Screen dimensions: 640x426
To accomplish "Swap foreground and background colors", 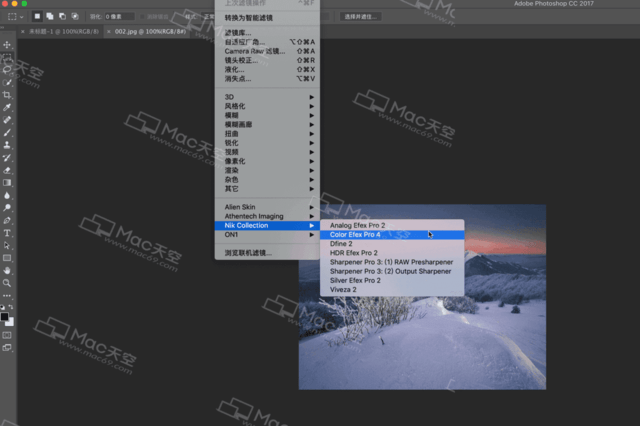I will [x=11, y=307].
